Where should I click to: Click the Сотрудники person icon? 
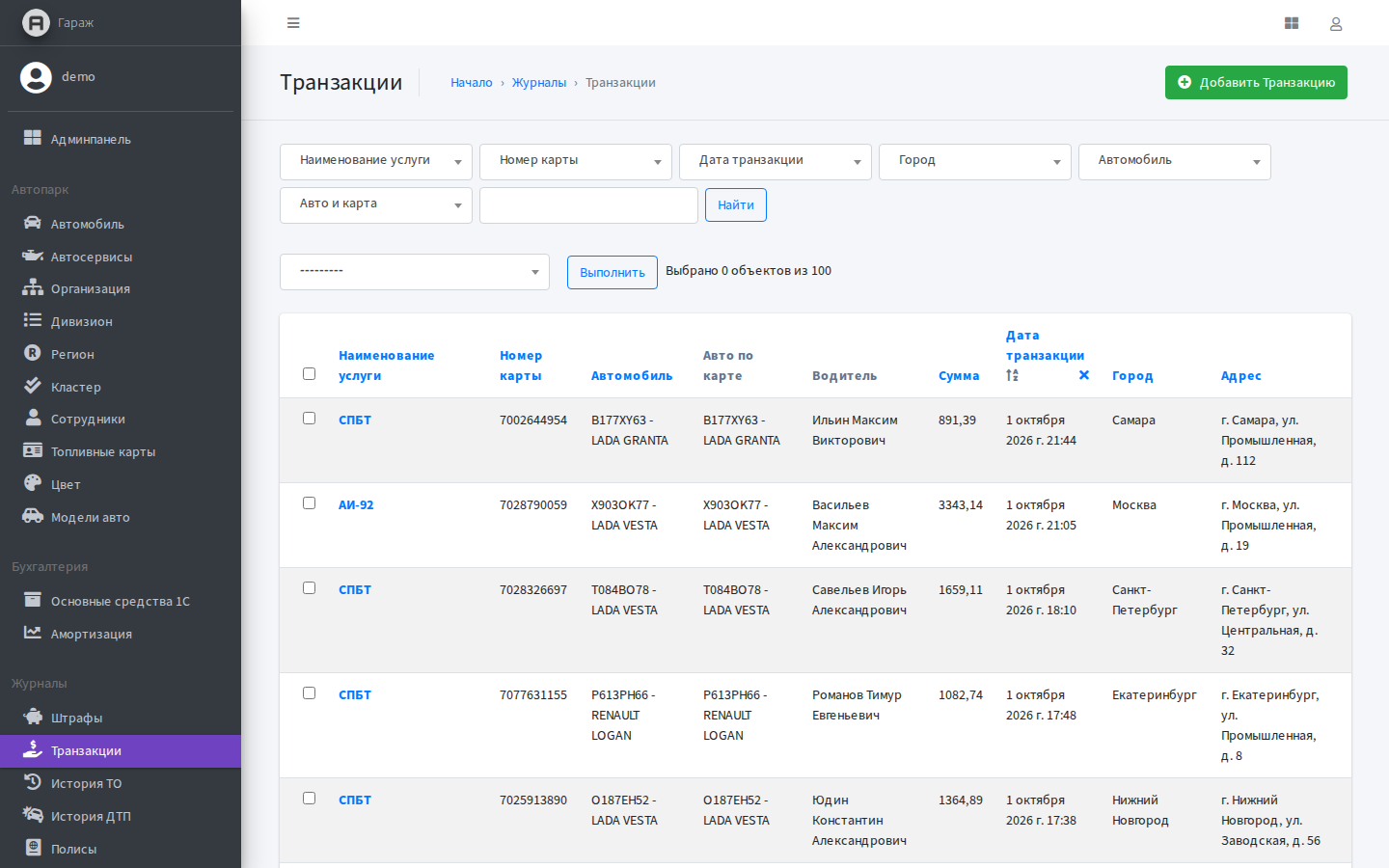[33, 418]
